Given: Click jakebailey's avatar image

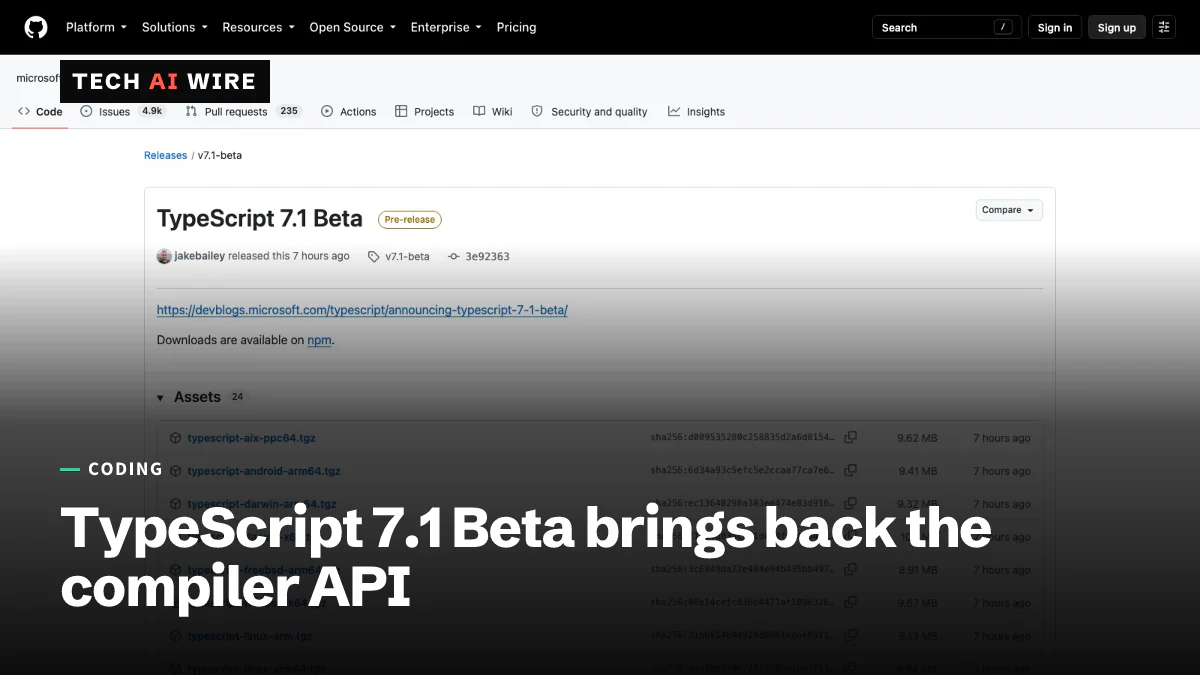Looking at the screenshot, I should [x=164, y=256].
